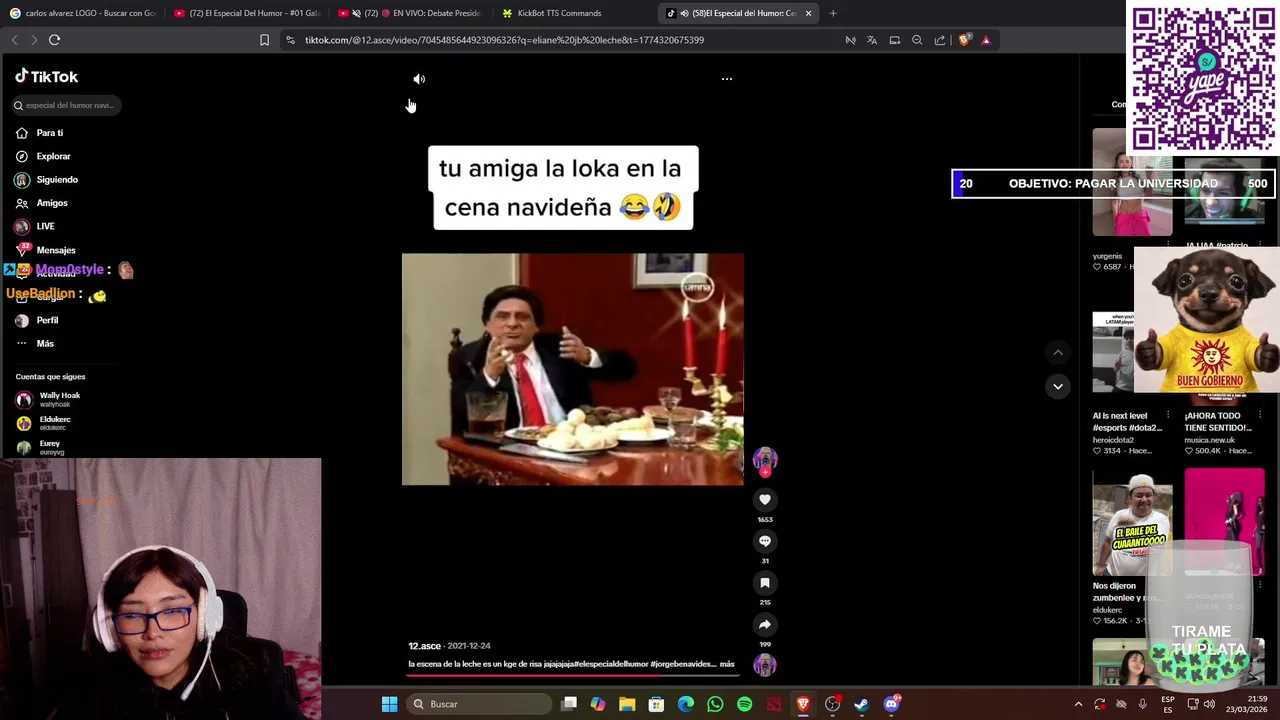Open a new browser tab

(x=833, y=13)
